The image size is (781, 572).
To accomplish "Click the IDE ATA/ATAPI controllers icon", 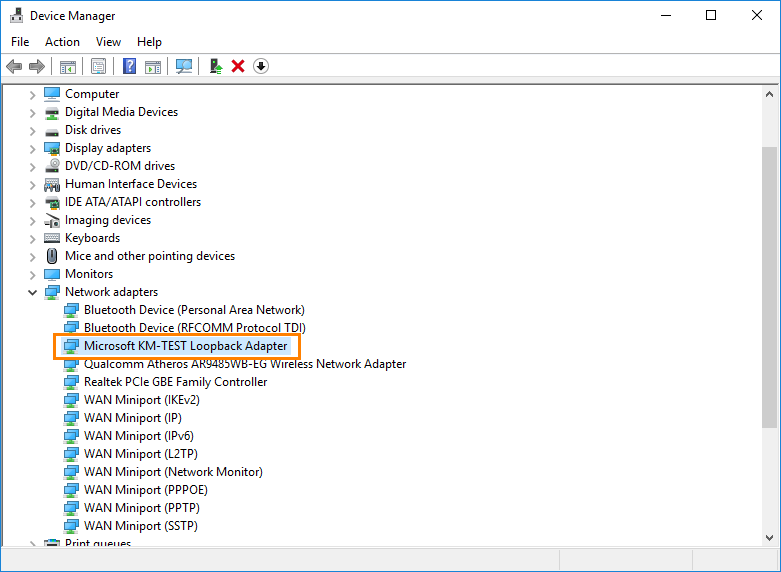I will [x=52, y=202].
